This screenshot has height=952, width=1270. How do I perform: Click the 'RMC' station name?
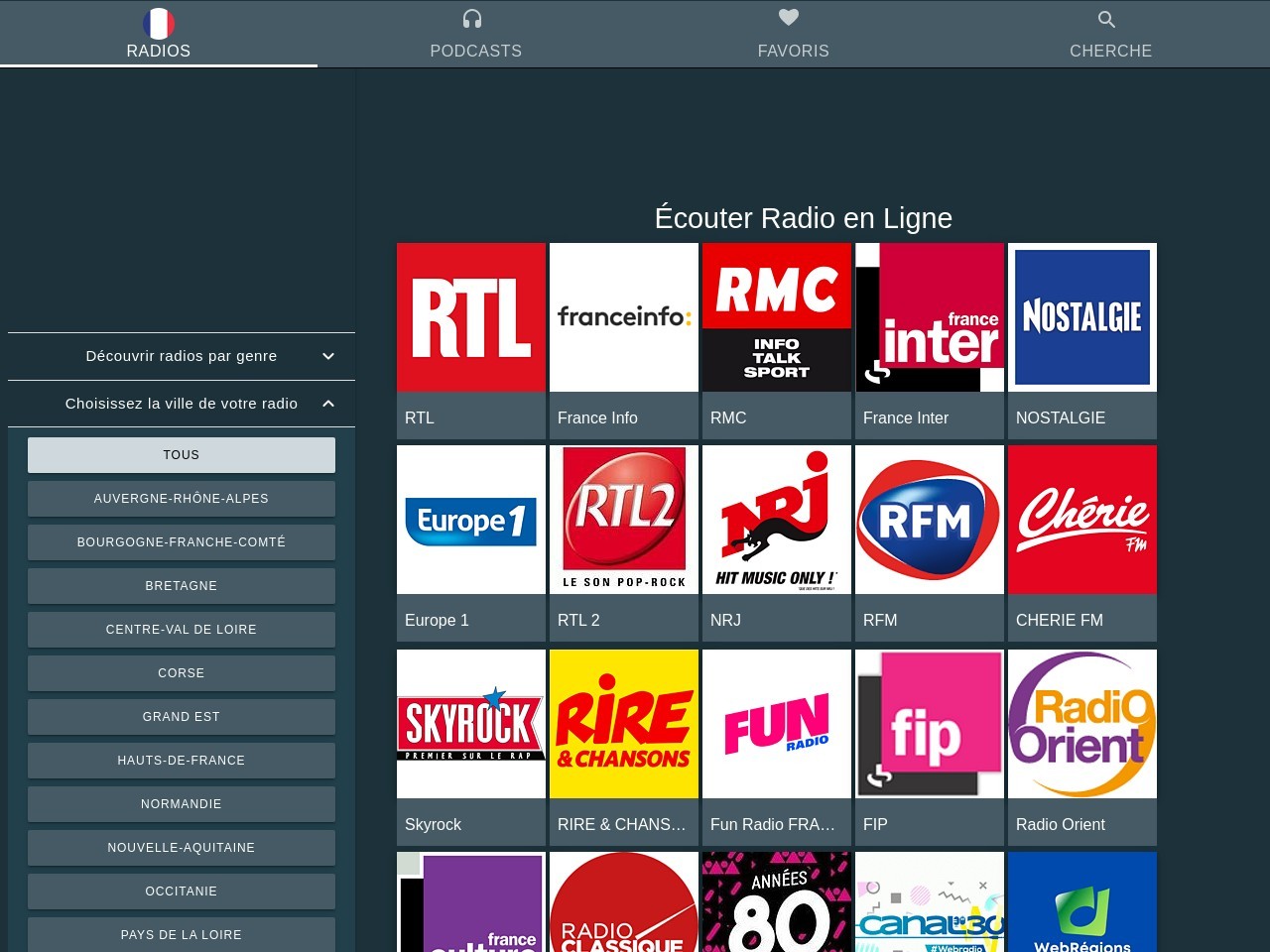[x=728, y=418]
